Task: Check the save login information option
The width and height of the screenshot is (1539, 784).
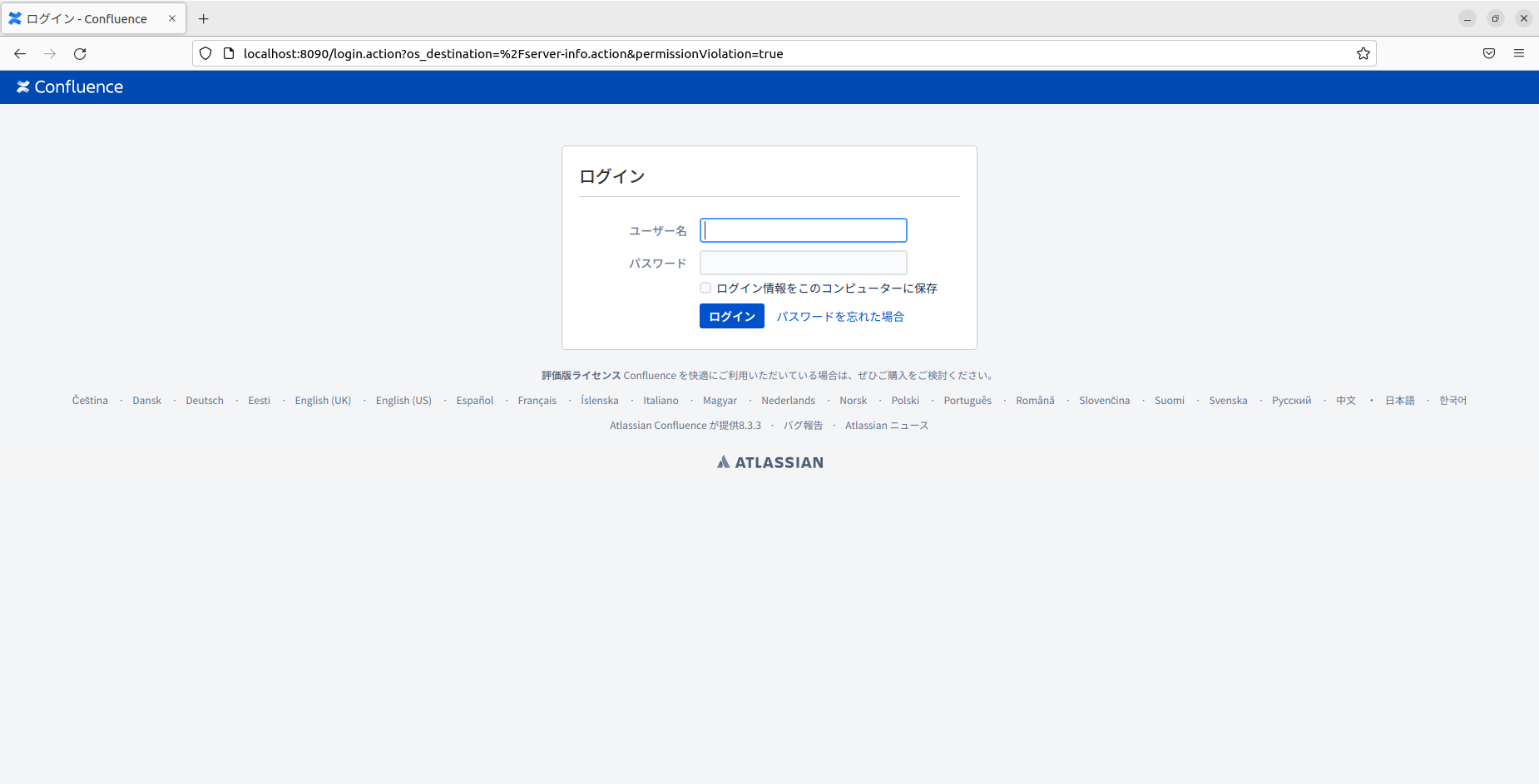Action: point(705,288)
